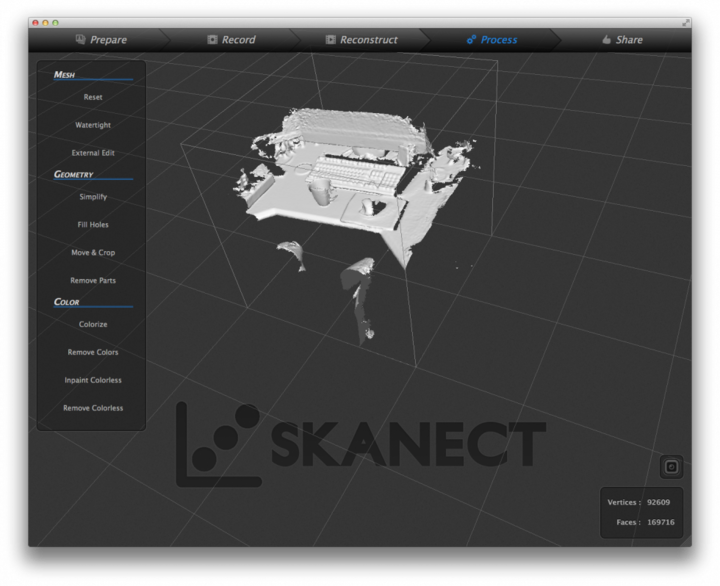Apply Colorize to the mesh
Image resolution: width=720 pixels, height=586 pixels.
pos(93,324)
